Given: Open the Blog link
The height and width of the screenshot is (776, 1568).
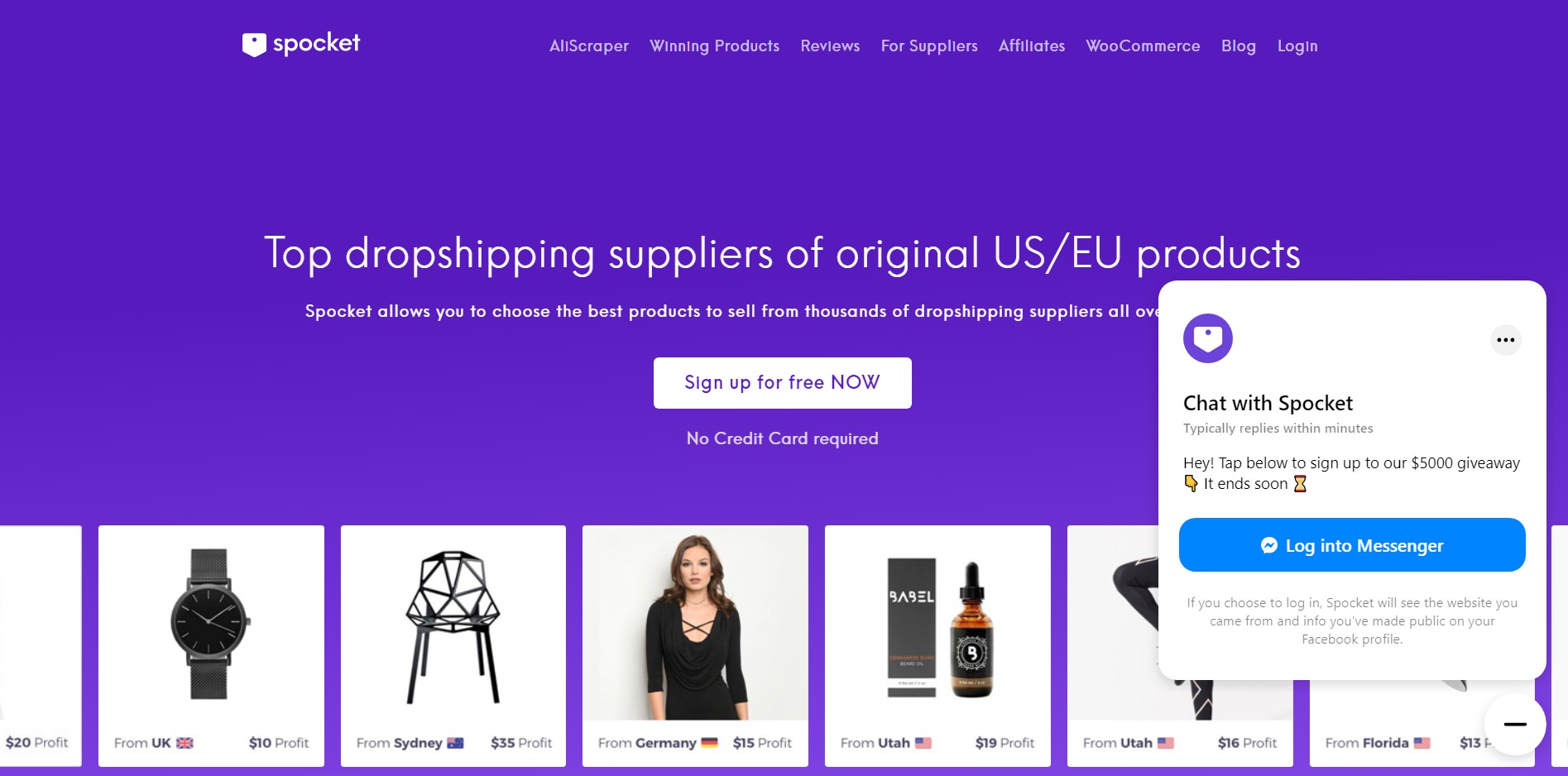Looking at the screenshot, I should [x=1239, y=46].
